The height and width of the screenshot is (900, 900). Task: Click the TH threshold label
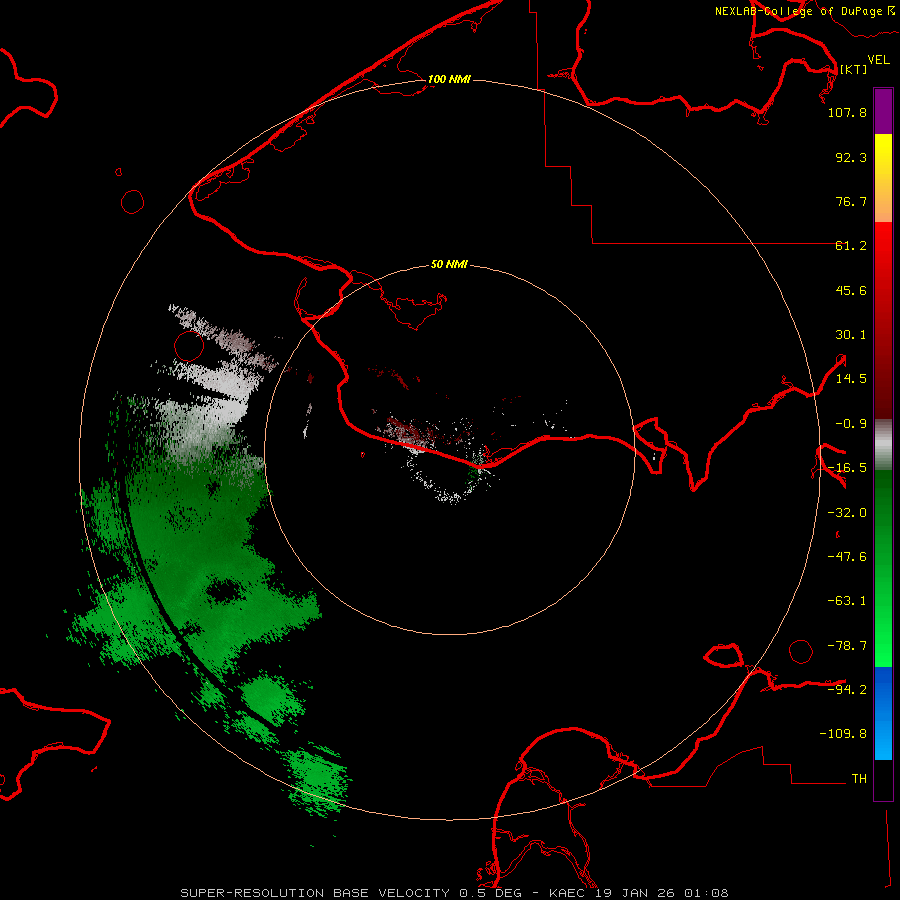click(x=859, y=779)
